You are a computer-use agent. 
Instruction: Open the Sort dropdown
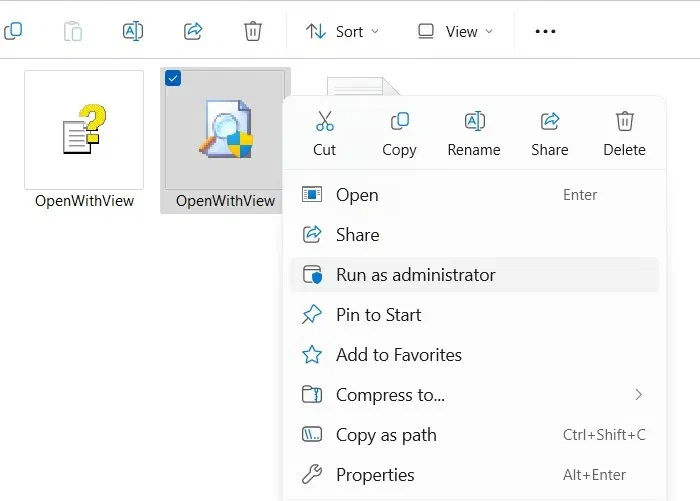[x=342, y=31]
